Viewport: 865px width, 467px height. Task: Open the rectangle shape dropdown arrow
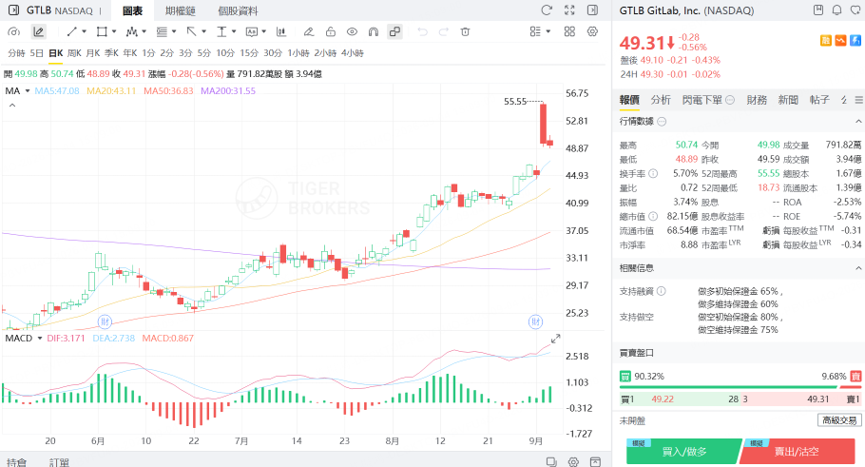click(x=114, y=32)
